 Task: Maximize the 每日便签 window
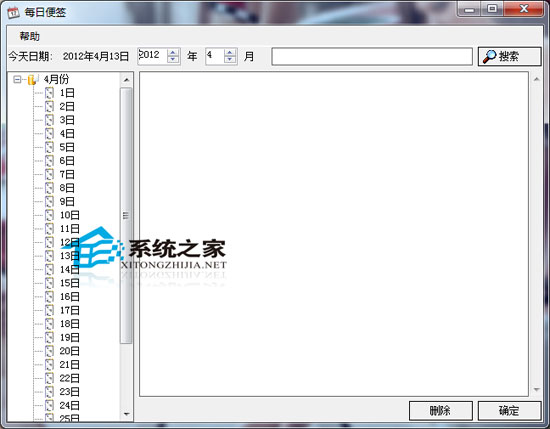(492, 9)
